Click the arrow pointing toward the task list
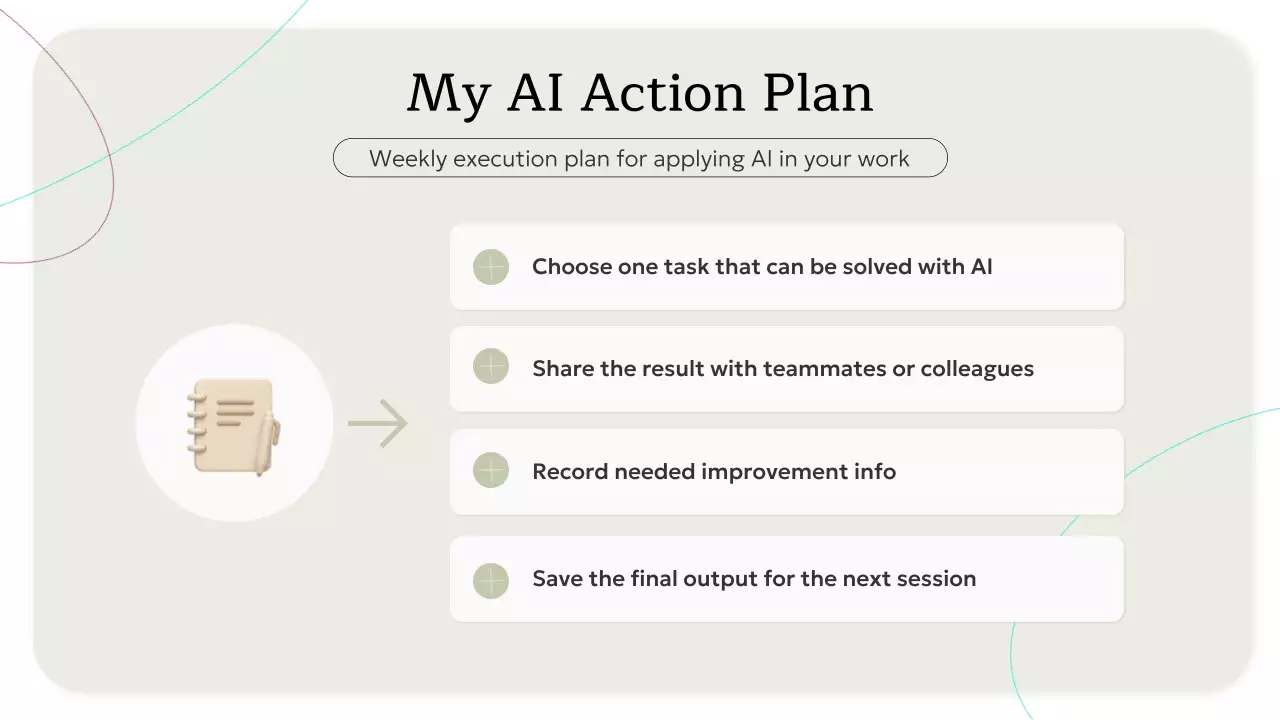 [x=378, y=423]
